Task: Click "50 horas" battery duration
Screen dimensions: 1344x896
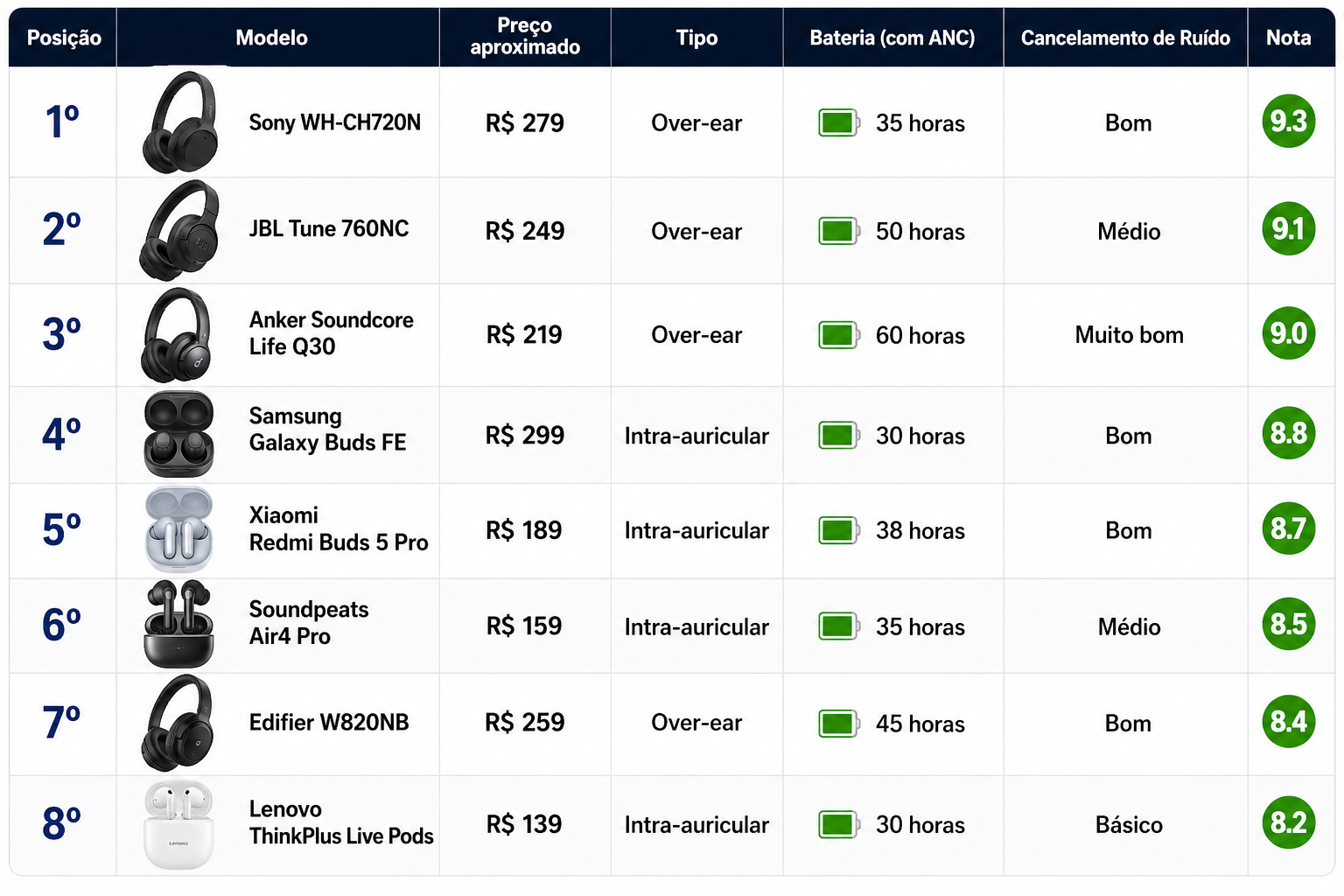Action: point(920,232)
